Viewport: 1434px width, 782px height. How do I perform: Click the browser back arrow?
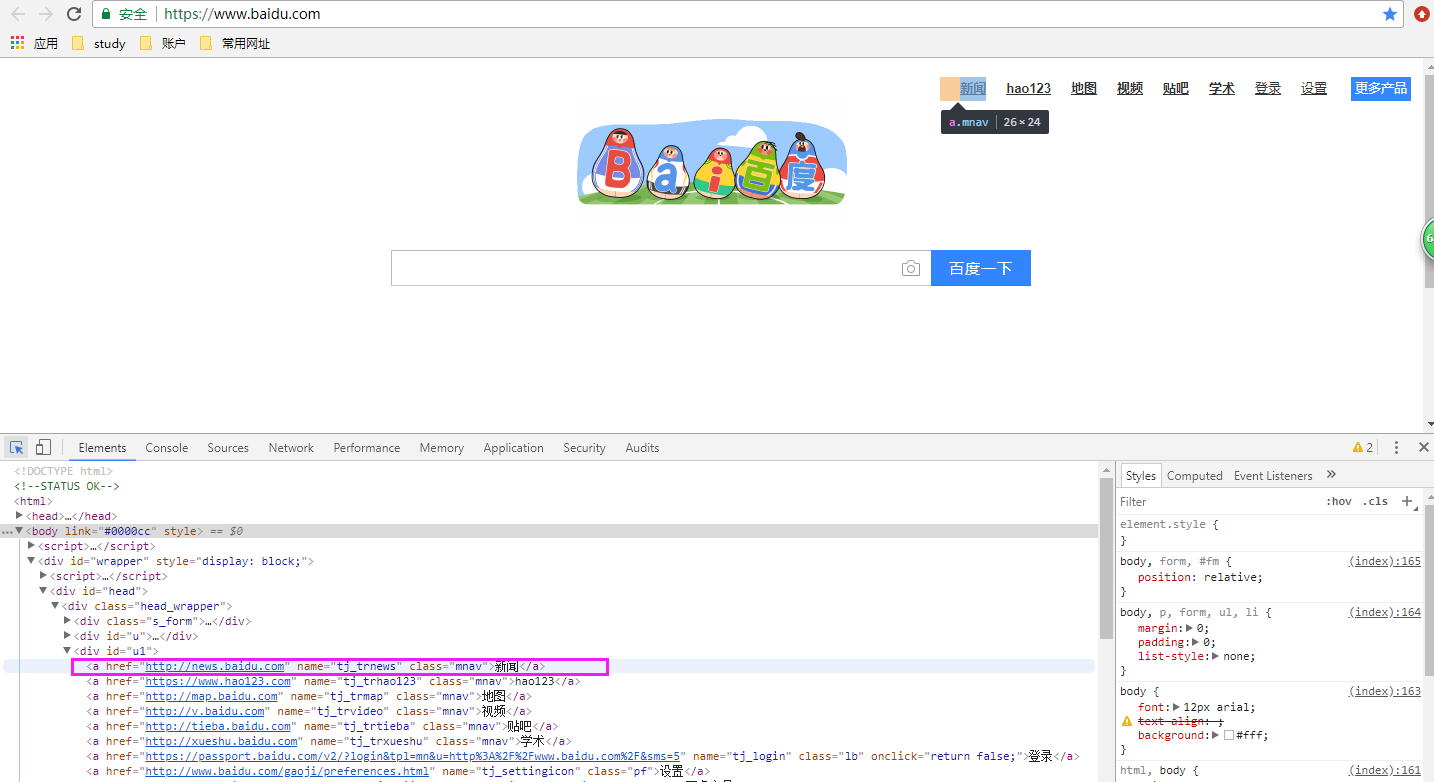click(x=18, y=14)
